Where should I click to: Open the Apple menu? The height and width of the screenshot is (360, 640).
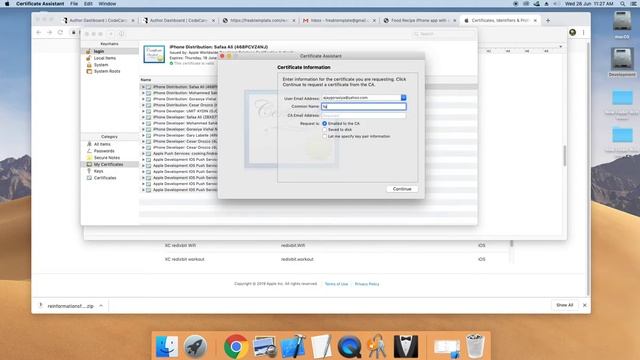click(7, 4)
